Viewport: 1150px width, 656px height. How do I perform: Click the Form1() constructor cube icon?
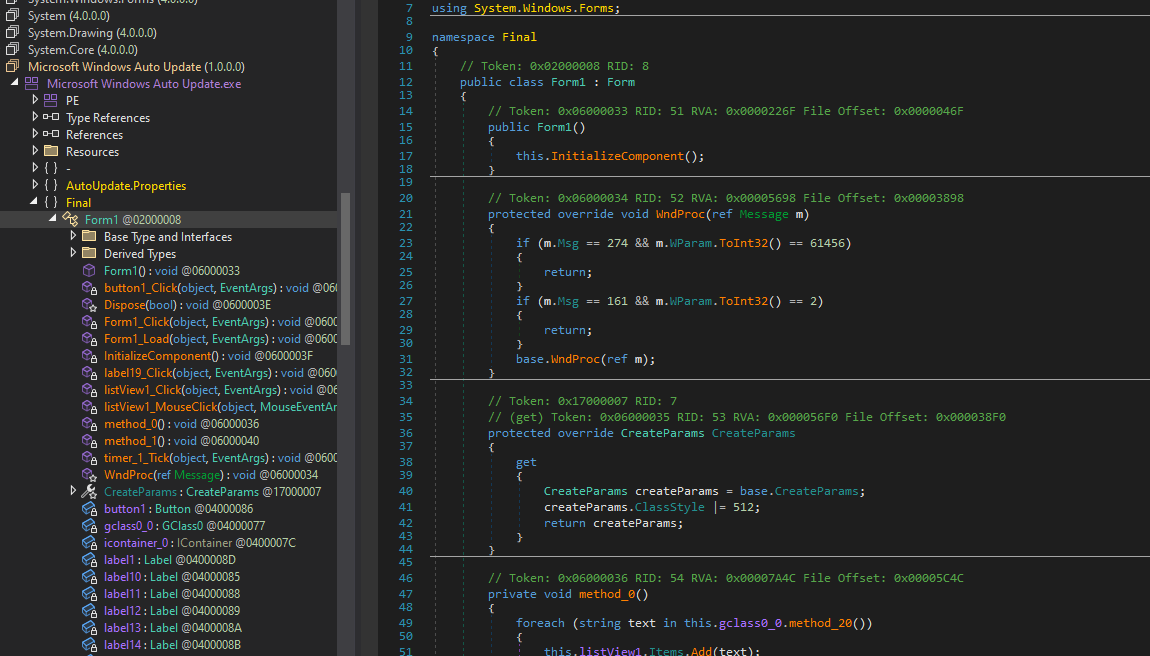pyautogui.click(x=89, y=271)
